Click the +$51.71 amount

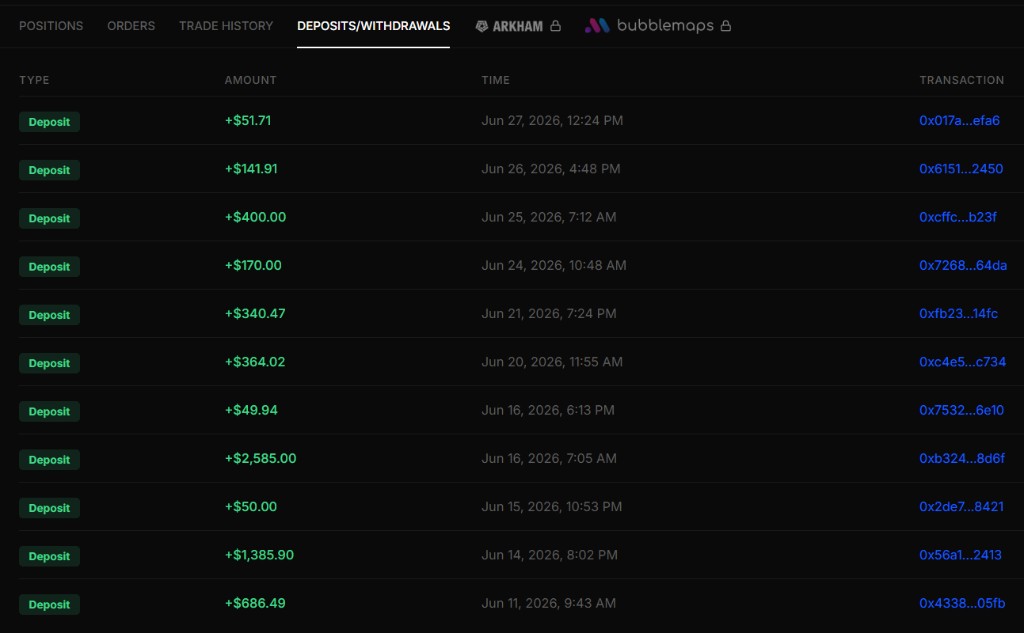click(248, 120)
